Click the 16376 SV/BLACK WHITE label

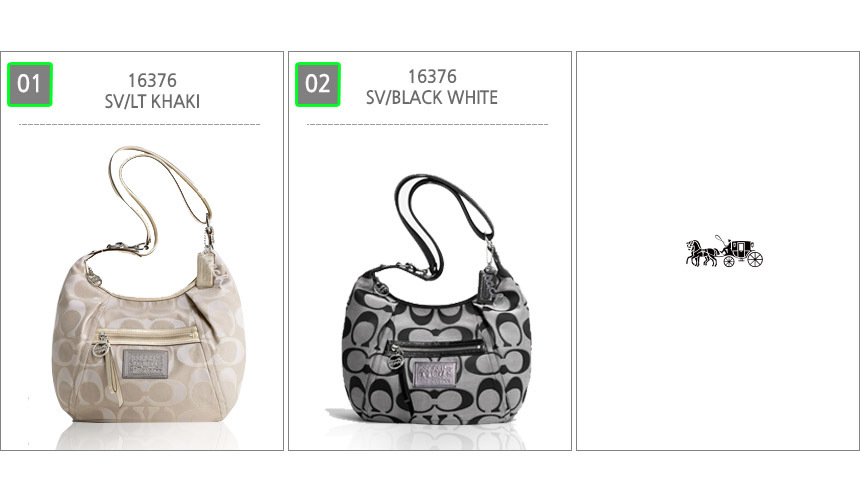[x=432, y=87]
